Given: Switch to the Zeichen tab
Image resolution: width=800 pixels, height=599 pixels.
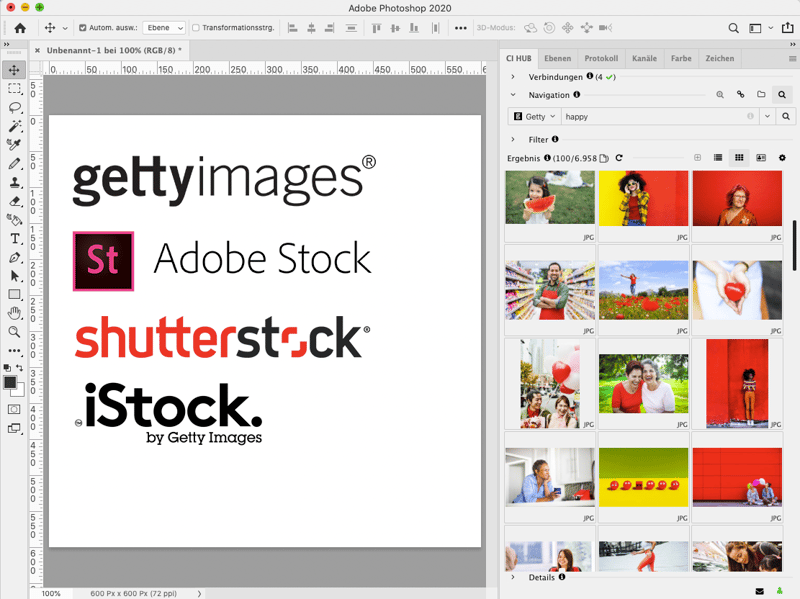Looking at the screenshot, I should tap(719, 58).
